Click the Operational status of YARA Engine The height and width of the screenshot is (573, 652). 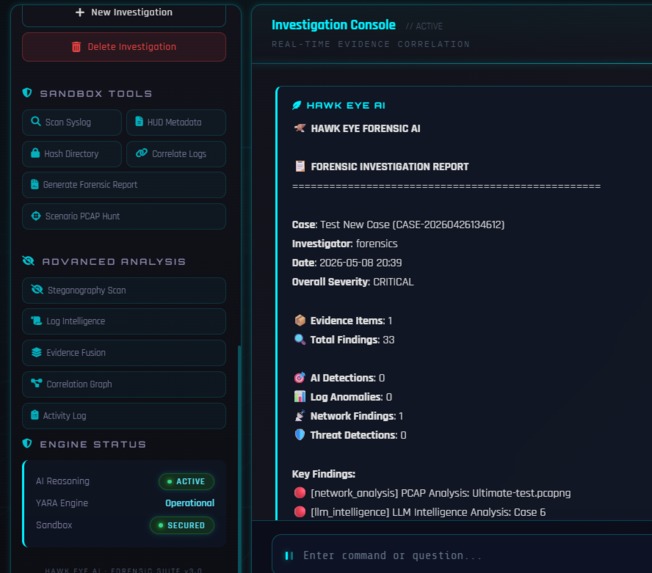pos(190,503)
